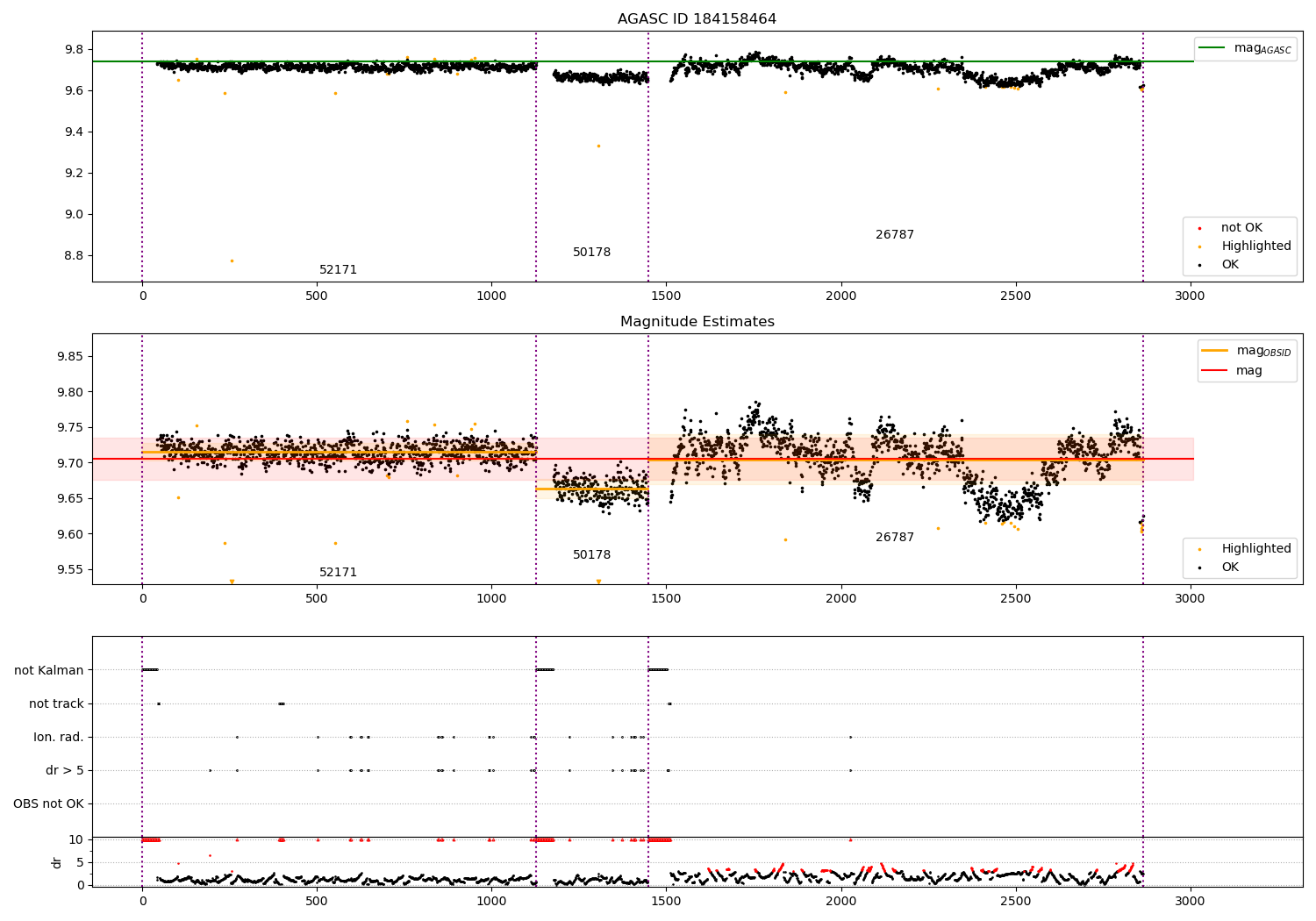1316x921 pixels.
Task: Click the 'not Kalman' axis label
Action: 49,671
